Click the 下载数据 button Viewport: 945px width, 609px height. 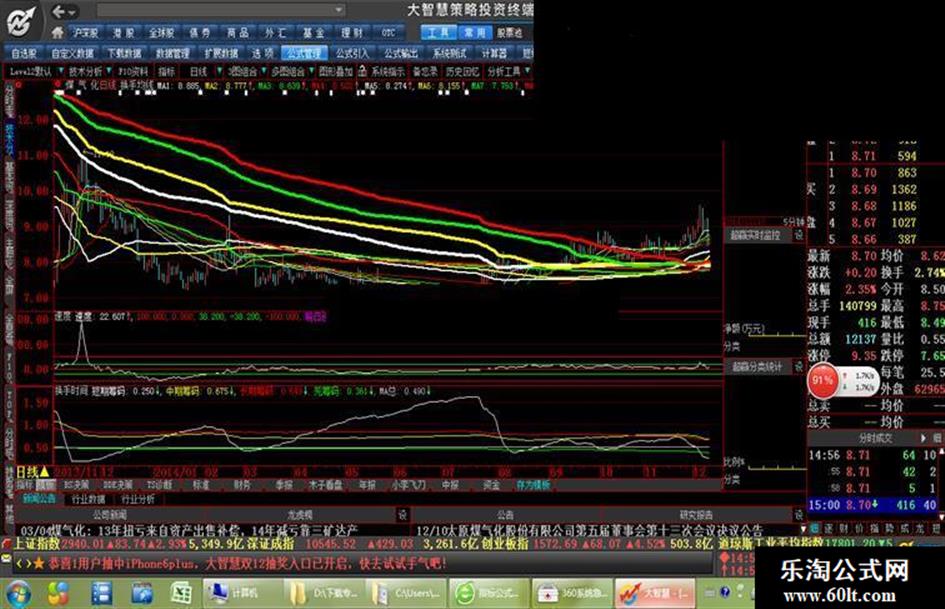(x=124, y=53)
